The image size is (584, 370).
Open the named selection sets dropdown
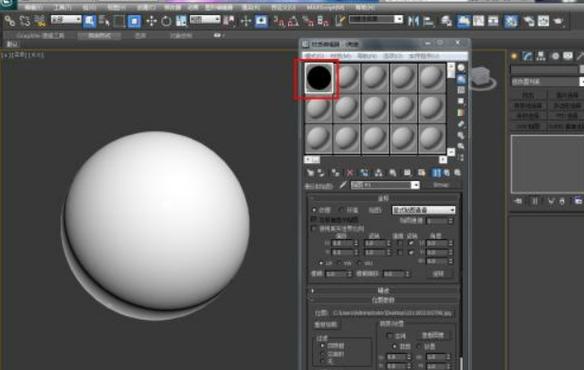[376, 19]
